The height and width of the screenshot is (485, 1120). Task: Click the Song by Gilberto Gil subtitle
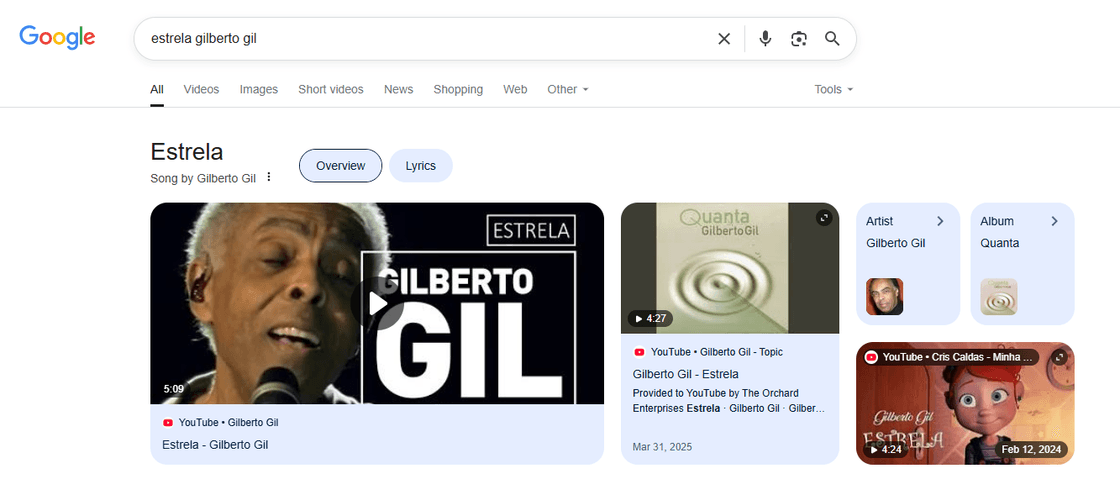(x=203, y=178)
